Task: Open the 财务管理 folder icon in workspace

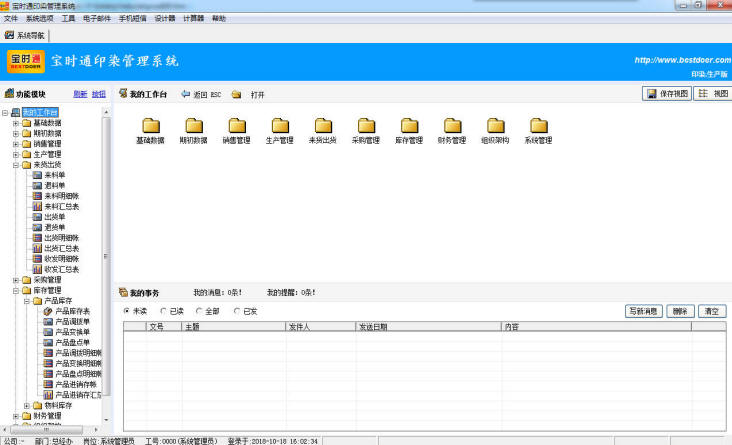Action: pyautogui.click(x=452, y=126)
